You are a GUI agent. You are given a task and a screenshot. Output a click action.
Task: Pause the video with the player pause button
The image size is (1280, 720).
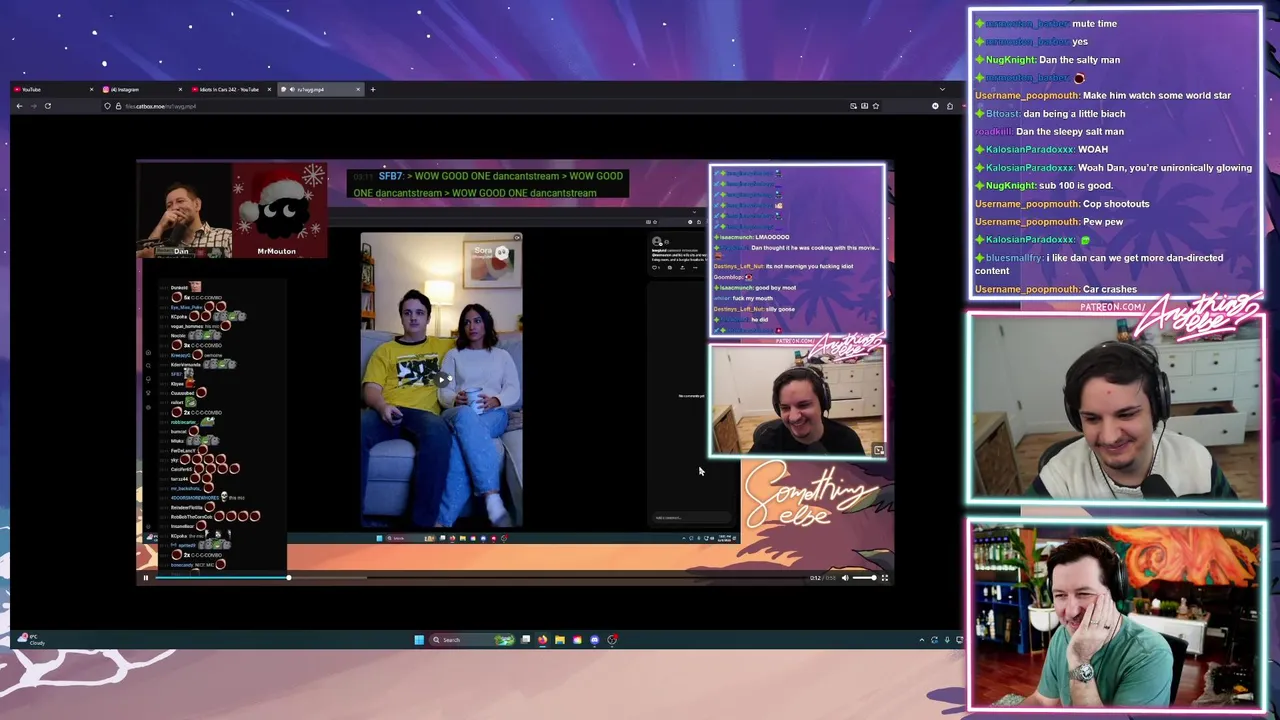tap(145, 577)
